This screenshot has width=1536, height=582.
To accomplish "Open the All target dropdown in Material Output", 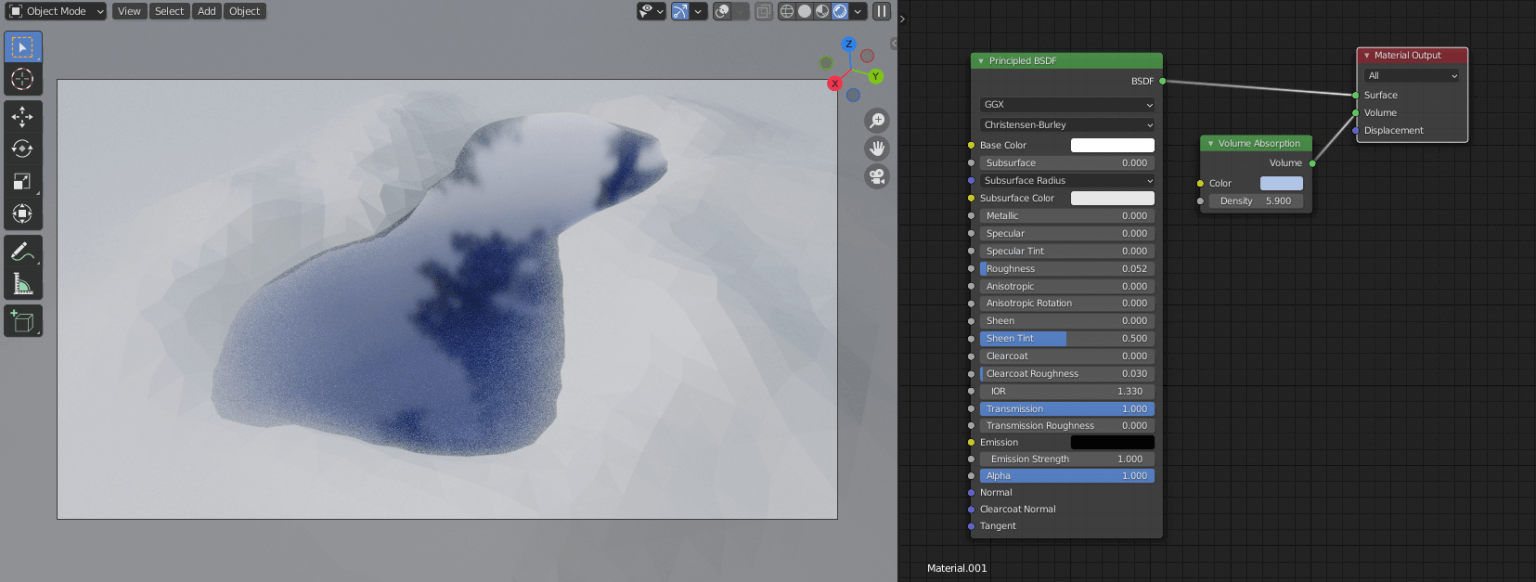I will click(x=1412, y=76).
